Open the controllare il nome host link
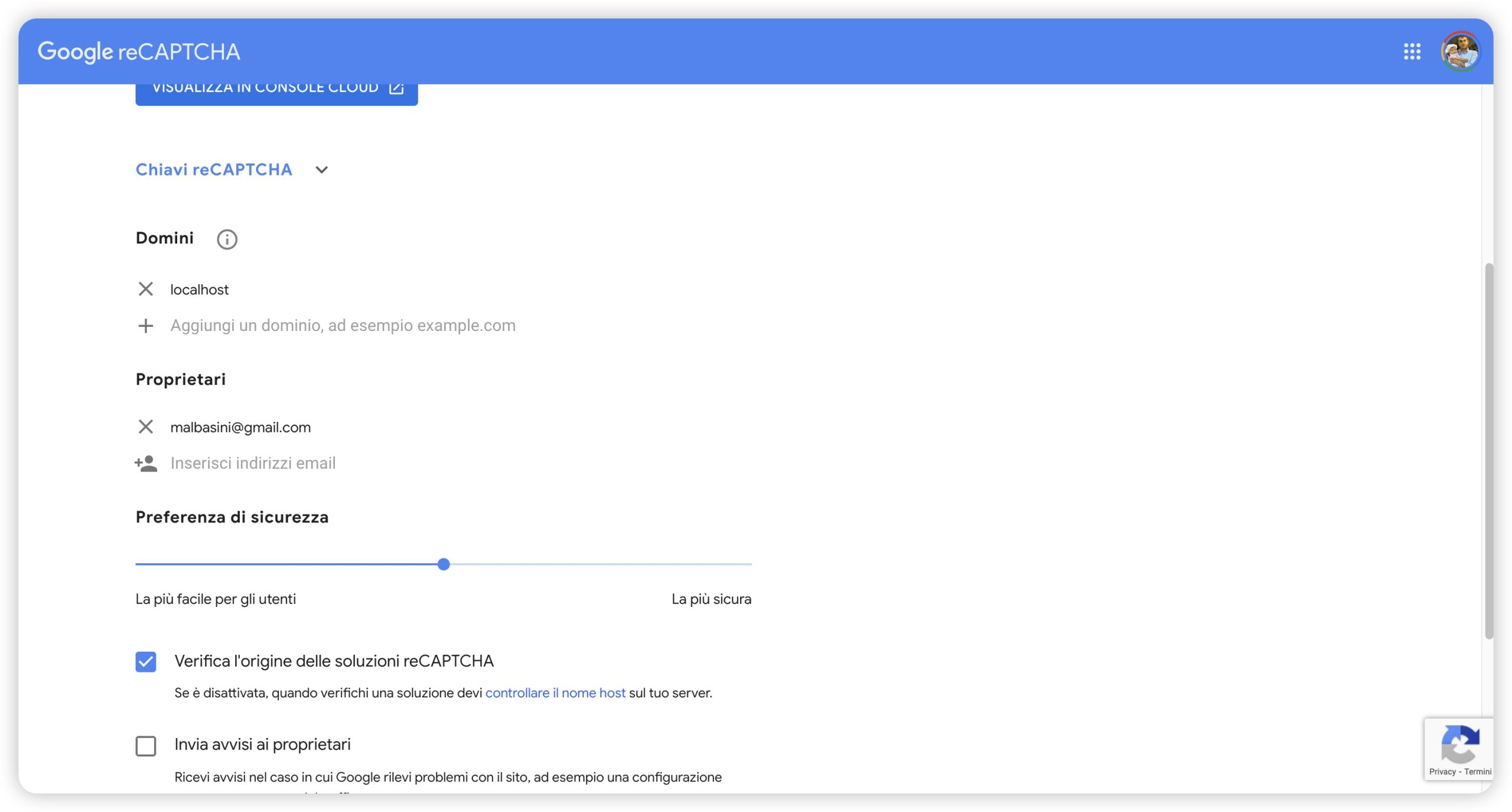The width and height of the screenshot is (1512, 812). tap(555, 693)
